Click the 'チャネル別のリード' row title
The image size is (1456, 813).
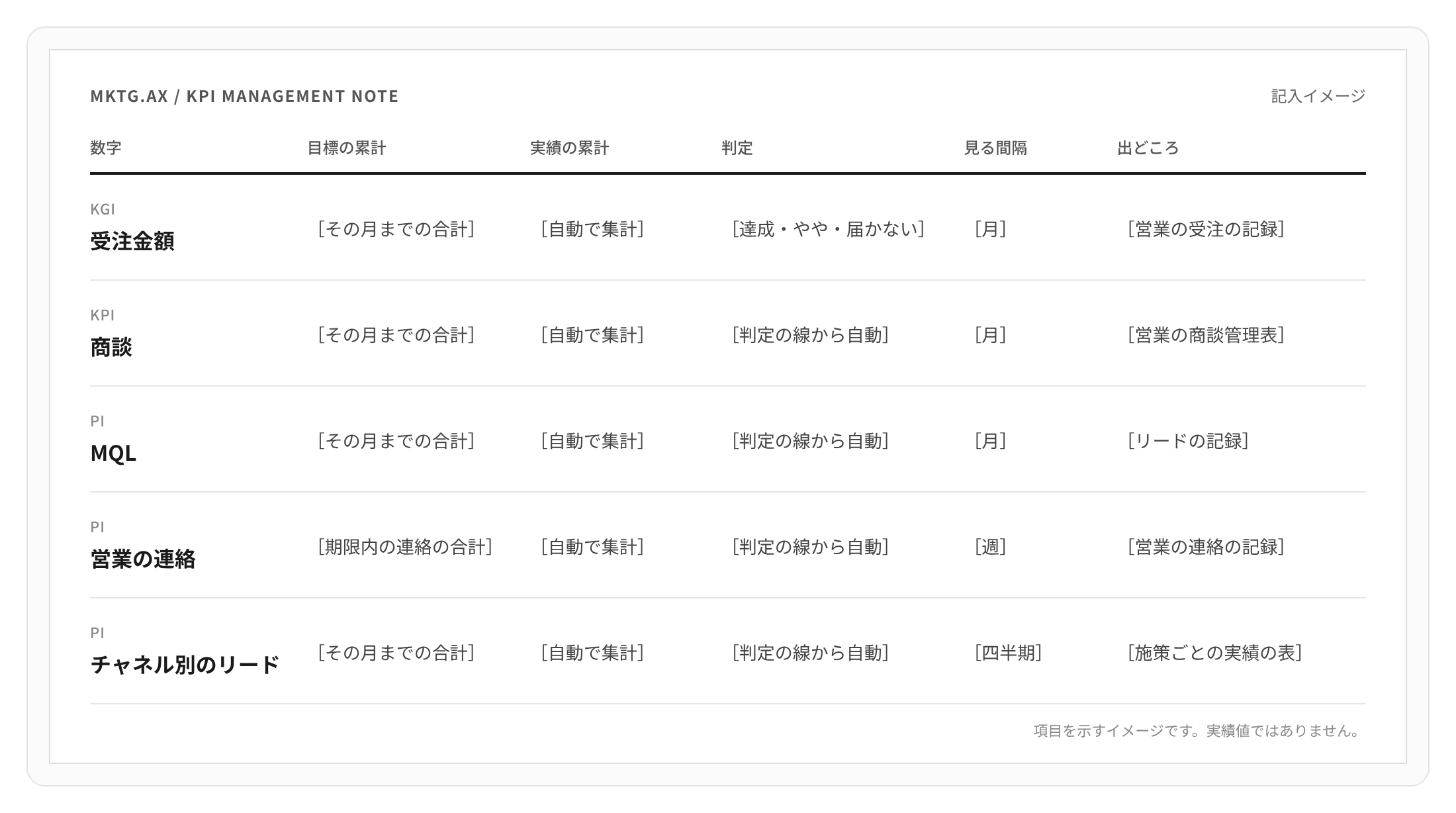point(185,665)
